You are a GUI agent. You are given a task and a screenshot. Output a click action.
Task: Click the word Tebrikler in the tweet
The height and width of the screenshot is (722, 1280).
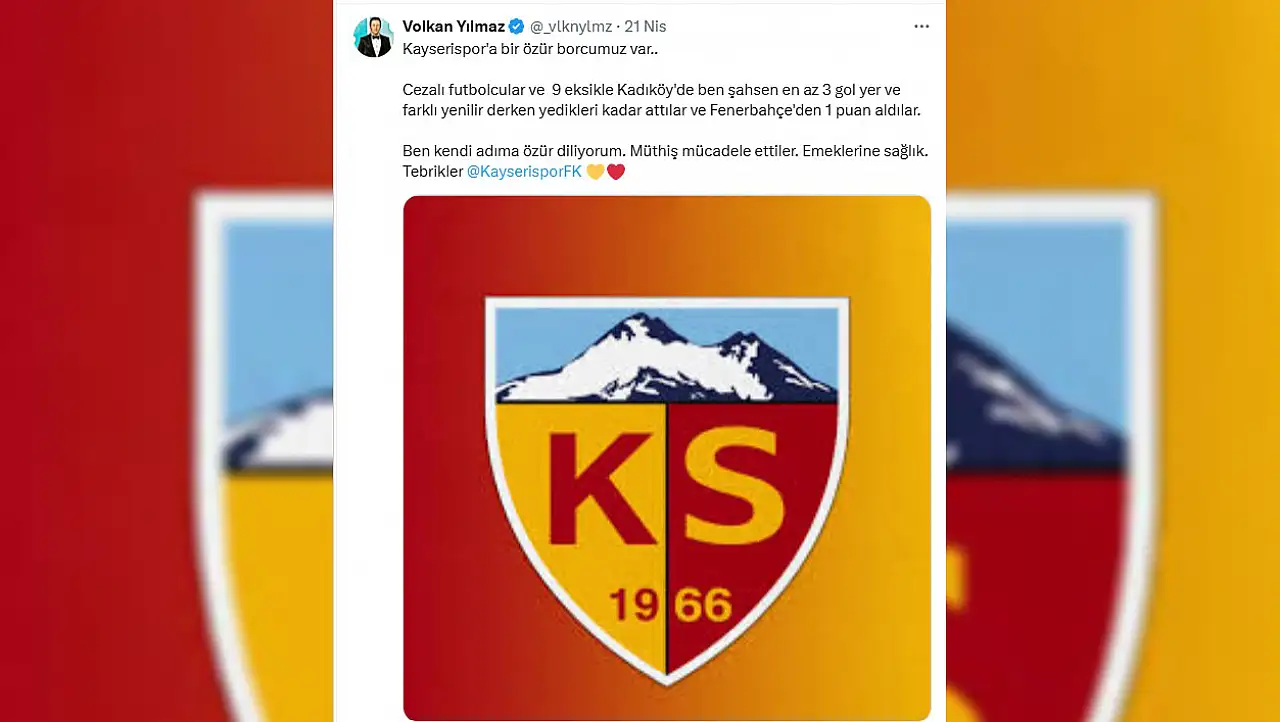(433, 172)
